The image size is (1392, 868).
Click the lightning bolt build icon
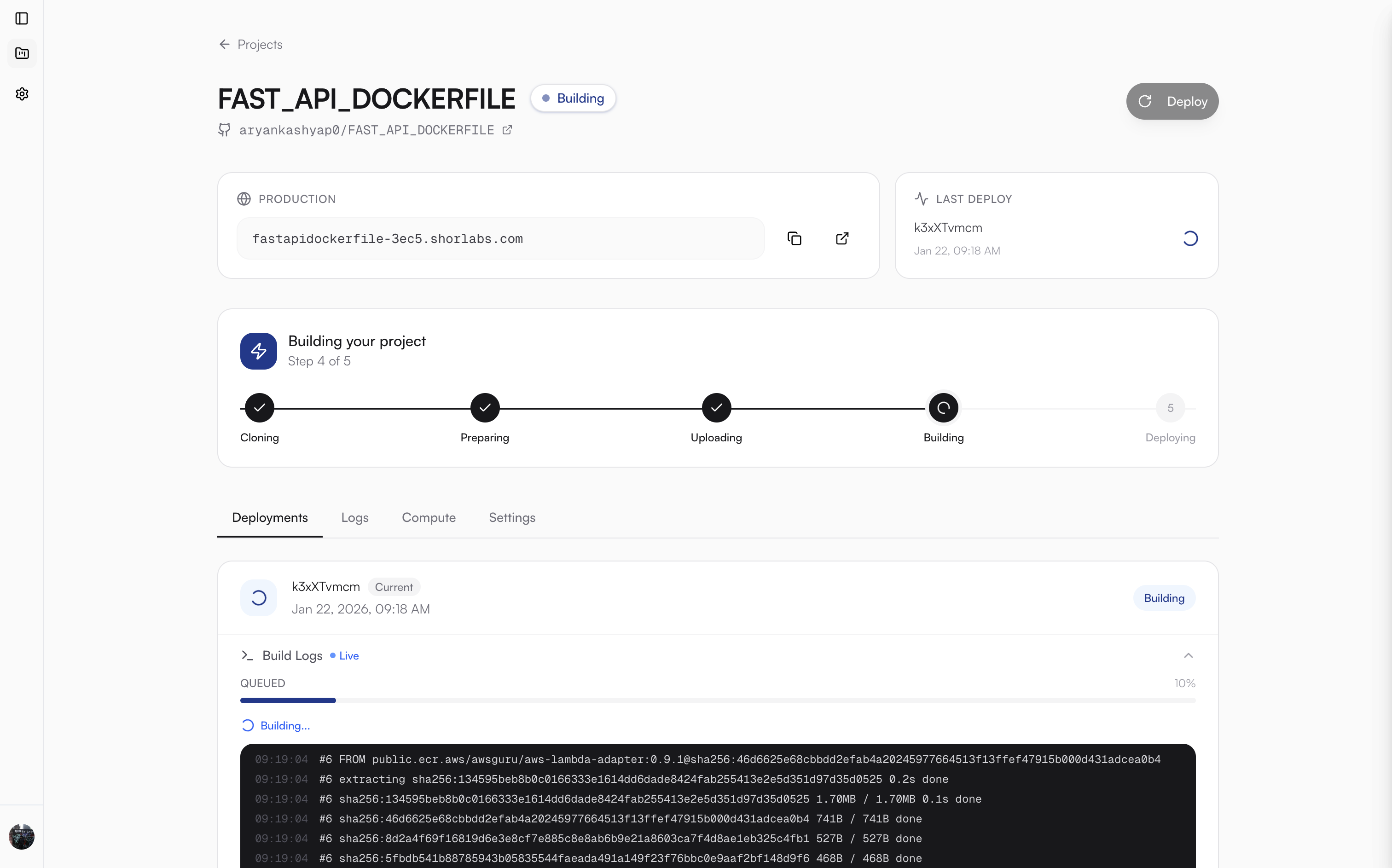tap(258, 351)
